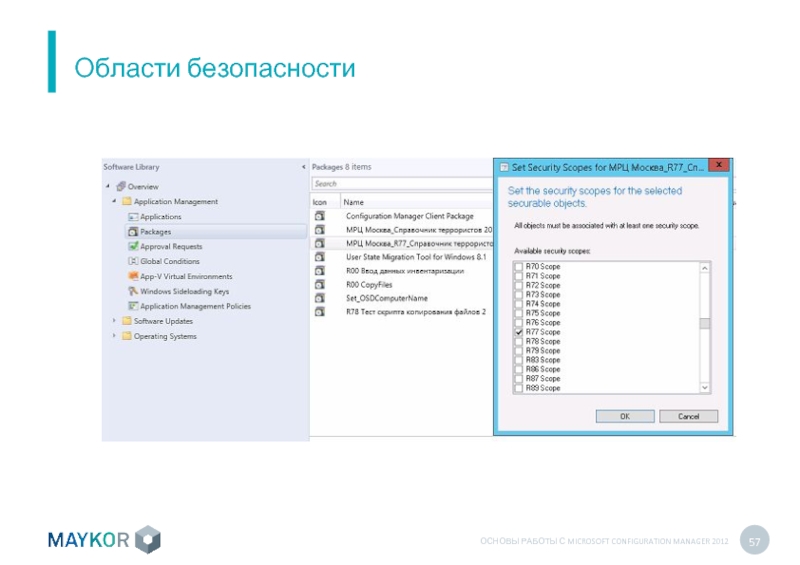This screenshot has width=800, height=565.
Task: Open App-V Virtual Environments node
Action: click(186, 276)
